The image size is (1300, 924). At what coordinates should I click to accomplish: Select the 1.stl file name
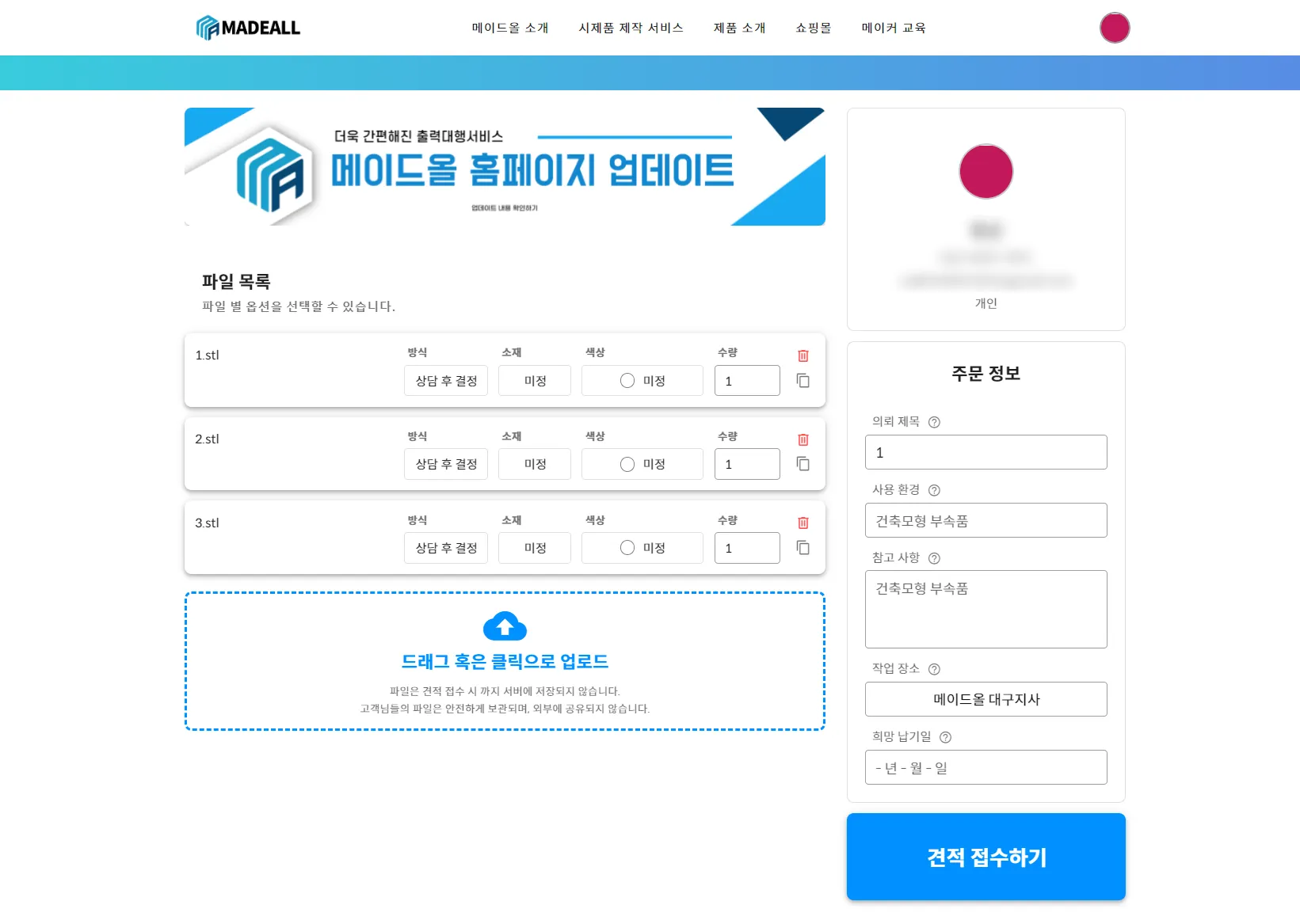pos(207,356)
